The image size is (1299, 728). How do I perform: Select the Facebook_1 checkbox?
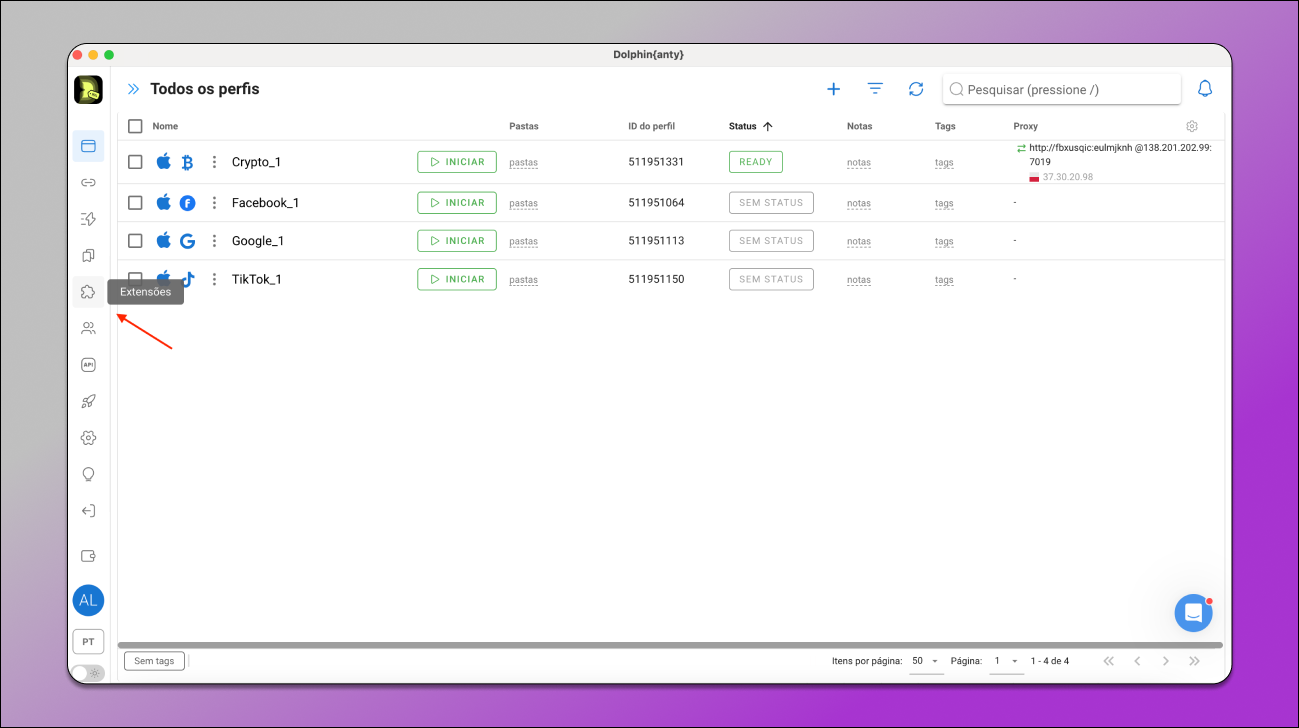tap(135, 203)
